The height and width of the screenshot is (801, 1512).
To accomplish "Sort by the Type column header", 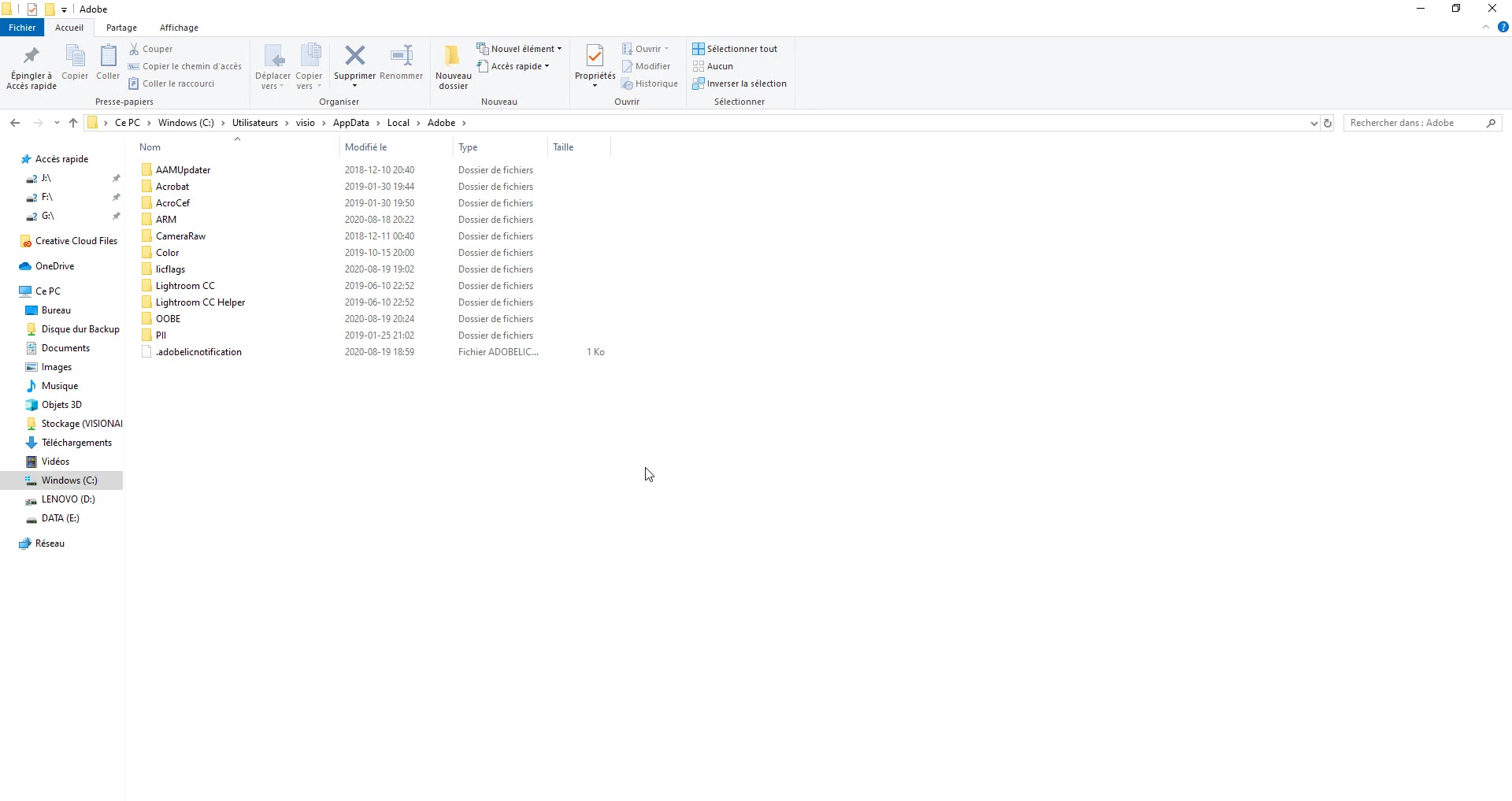I will point(468,147).
